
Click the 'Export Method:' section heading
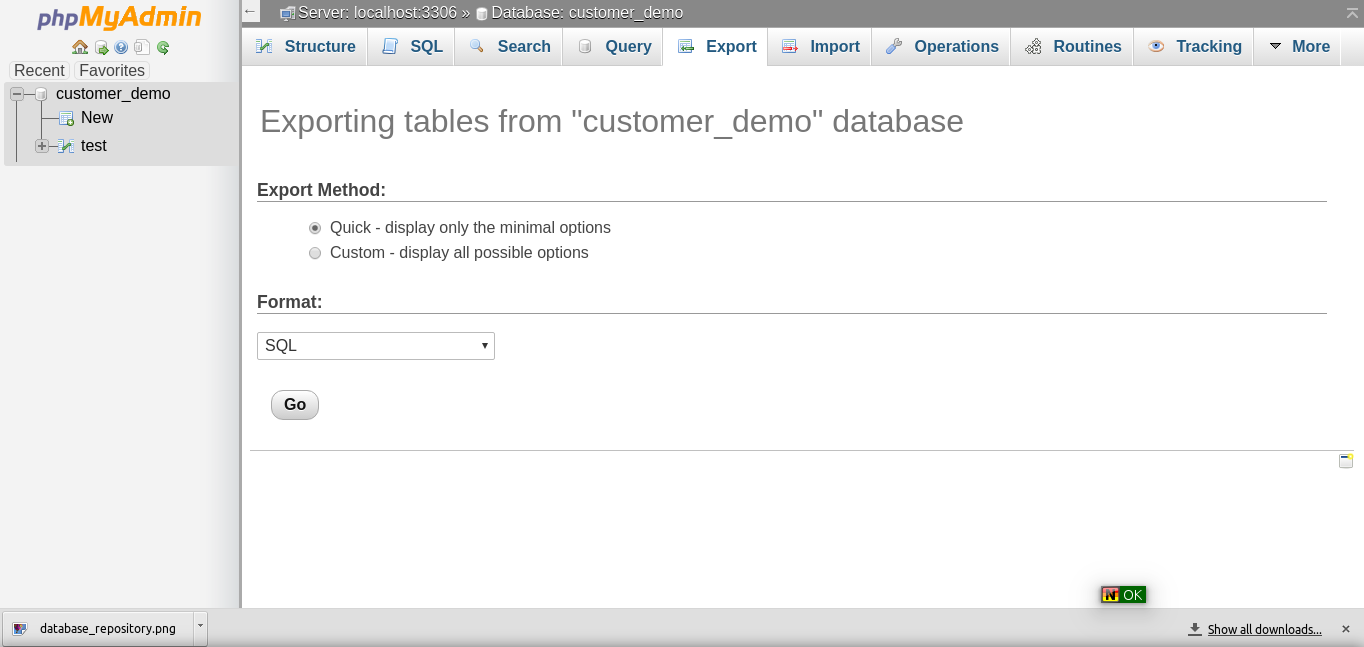click(x=321, y=190)
